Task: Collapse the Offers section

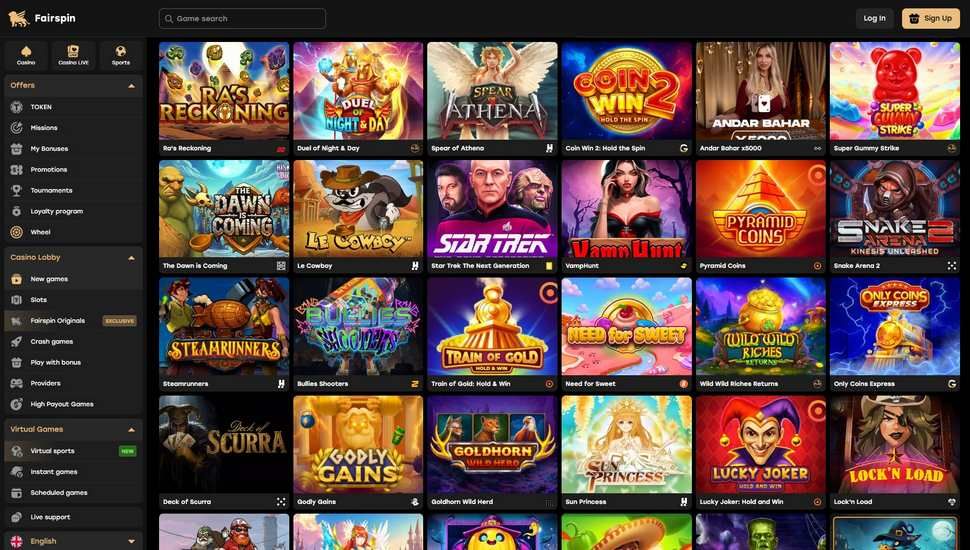Action: pos(131,86)
